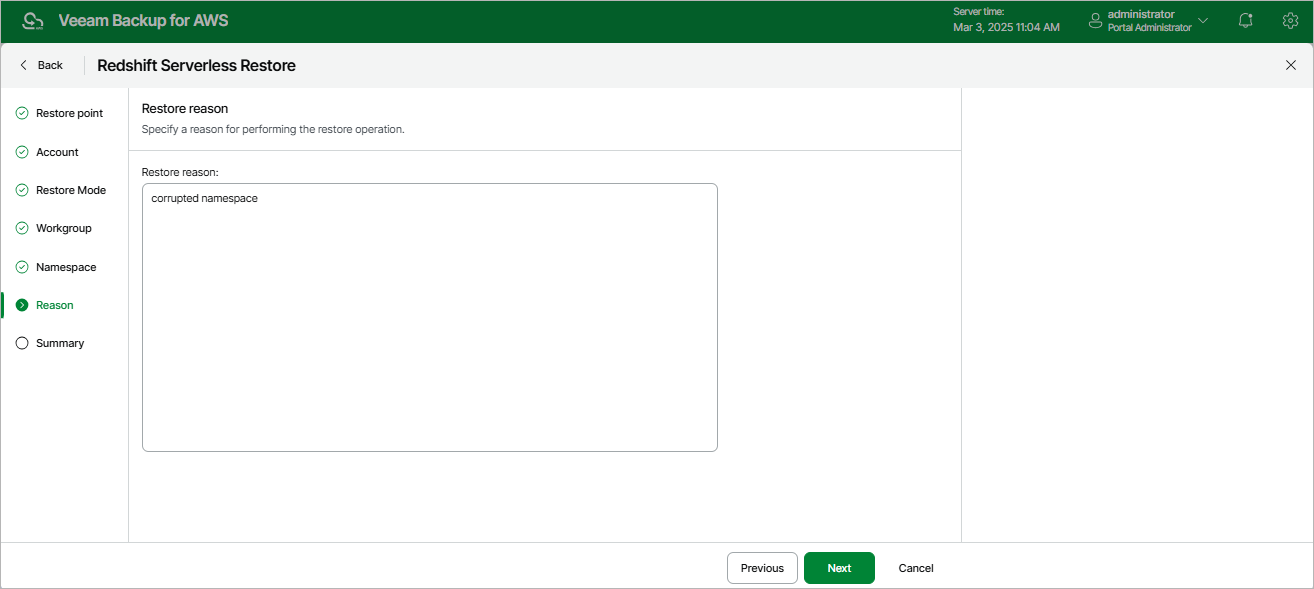The height and width of the screenshot is (589, 1314).
Task: Click the Back arrow icon
Action: point(24,65)
